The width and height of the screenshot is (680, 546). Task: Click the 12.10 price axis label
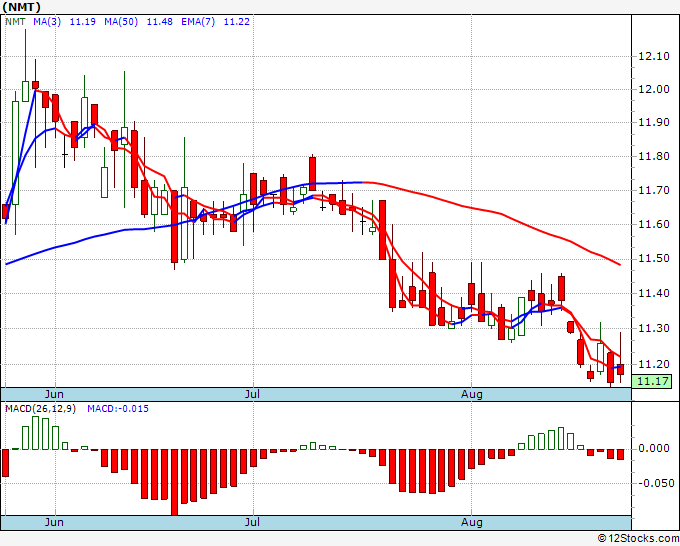coord(654,56)
